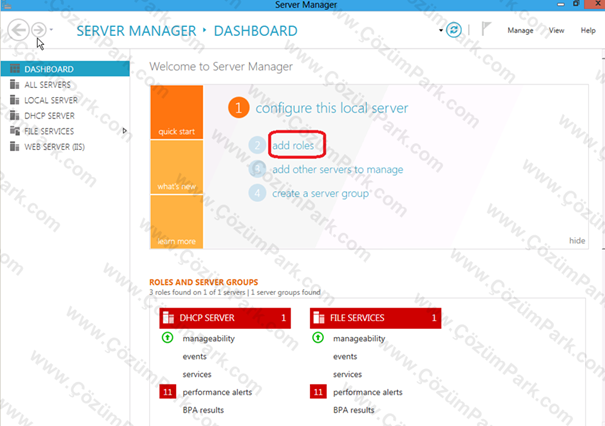
Task: Click the DASHBOARD breadcrumb title
Action: (x=255, y=31)
